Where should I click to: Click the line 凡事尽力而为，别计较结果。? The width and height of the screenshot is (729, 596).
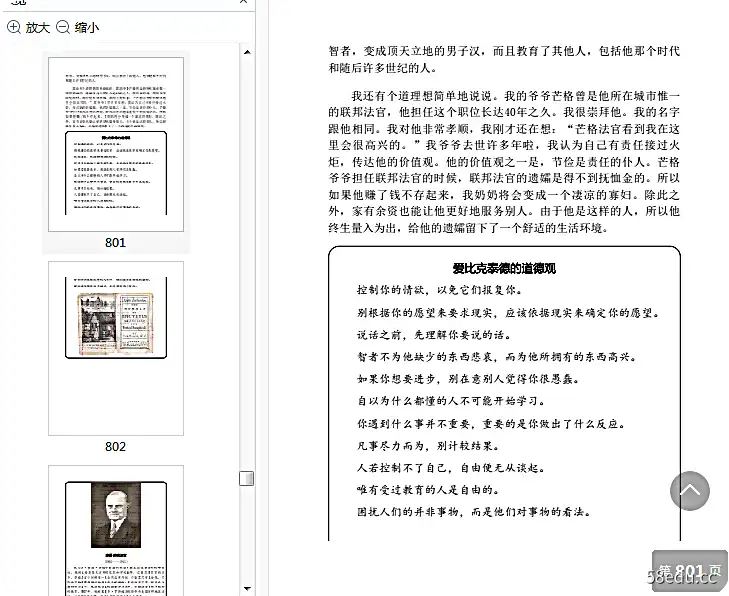(428, 446)
